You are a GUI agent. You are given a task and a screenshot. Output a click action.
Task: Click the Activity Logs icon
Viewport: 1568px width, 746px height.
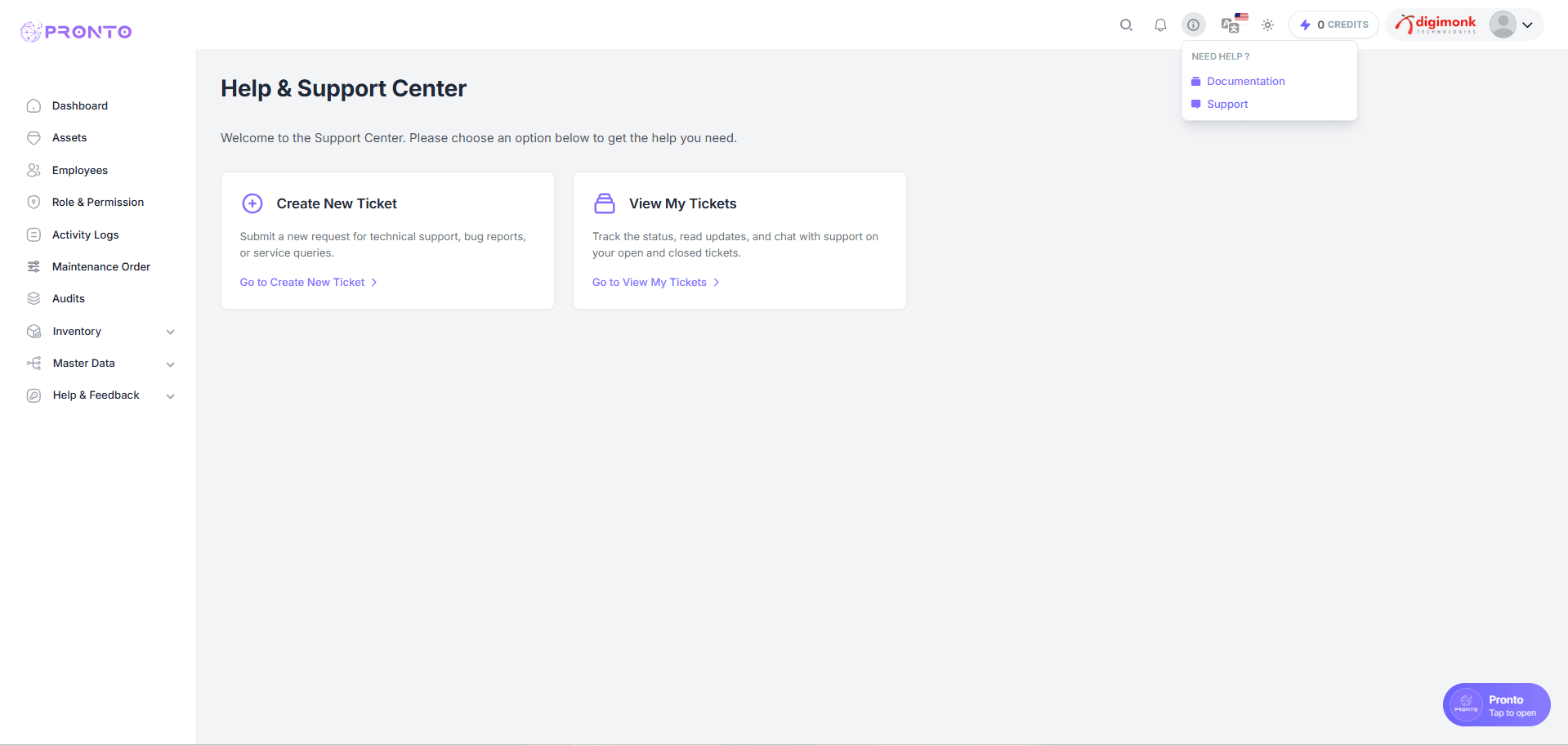click(34, 235)
